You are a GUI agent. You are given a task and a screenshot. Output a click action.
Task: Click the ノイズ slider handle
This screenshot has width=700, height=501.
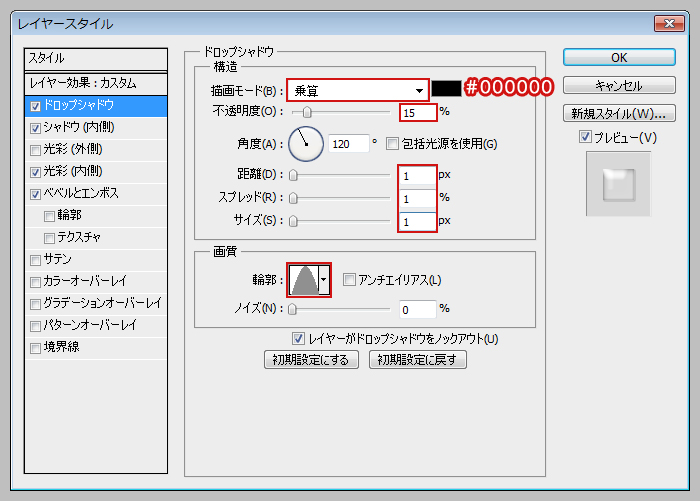[292, 309]
